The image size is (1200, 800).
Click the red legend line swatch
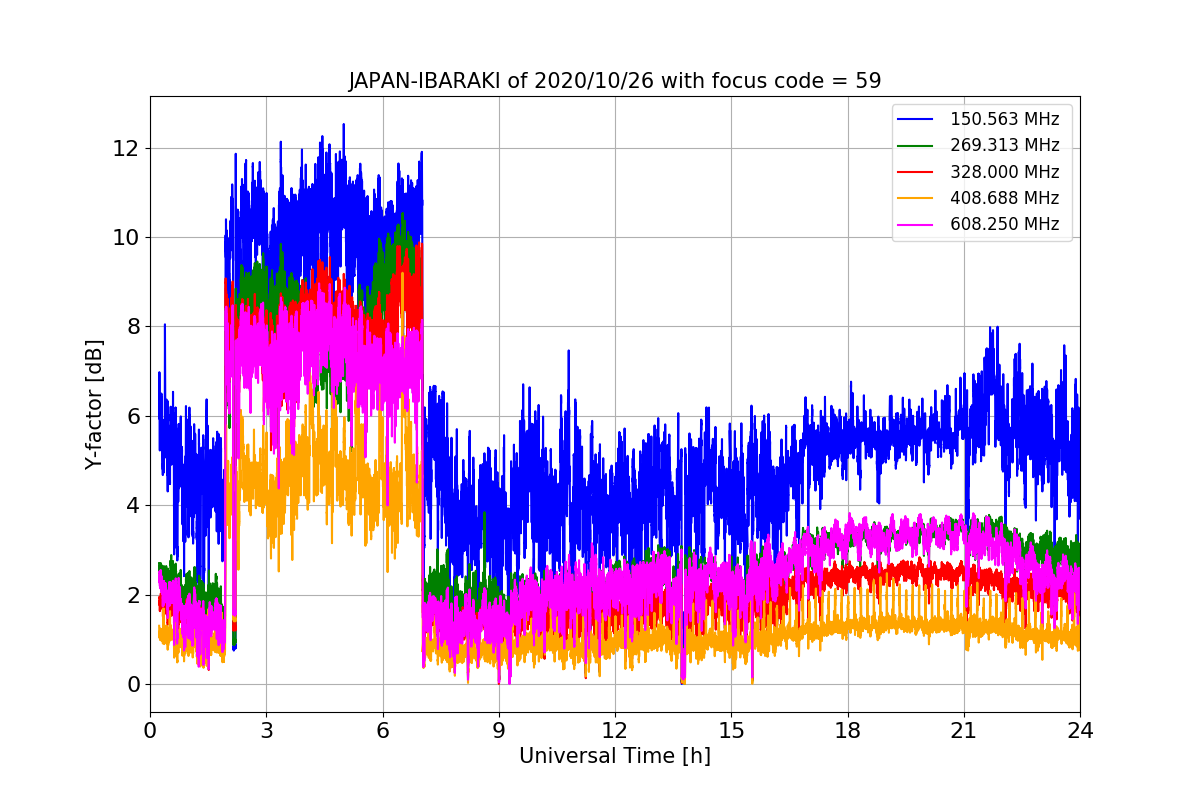point(917,172)
